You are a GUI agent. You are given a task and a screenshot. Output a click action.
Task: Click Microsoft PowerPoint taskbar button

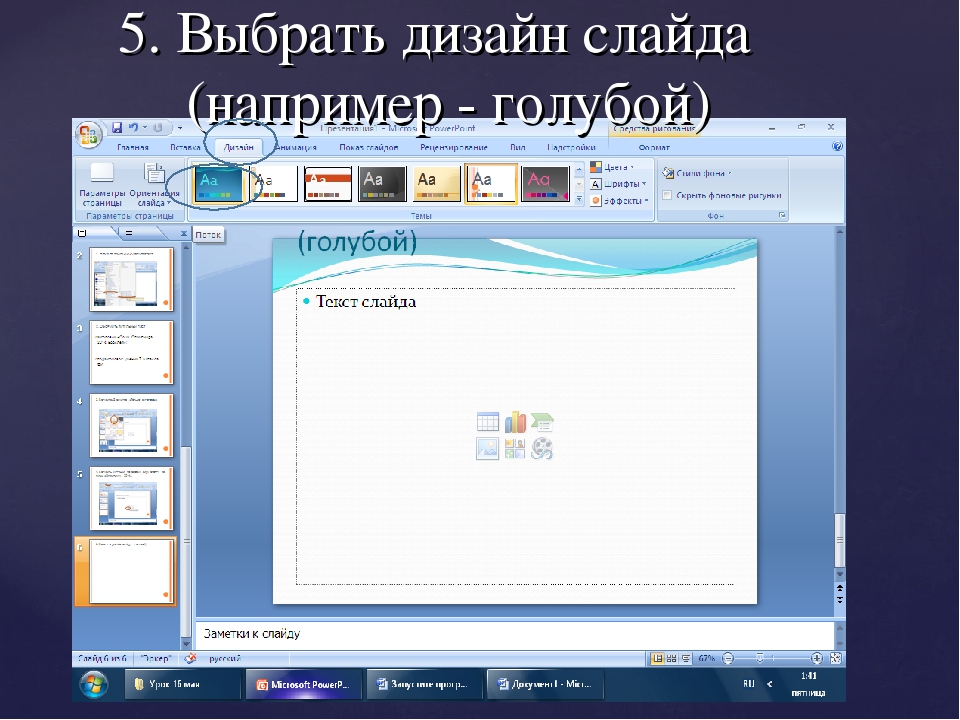[x=304, y=684]
